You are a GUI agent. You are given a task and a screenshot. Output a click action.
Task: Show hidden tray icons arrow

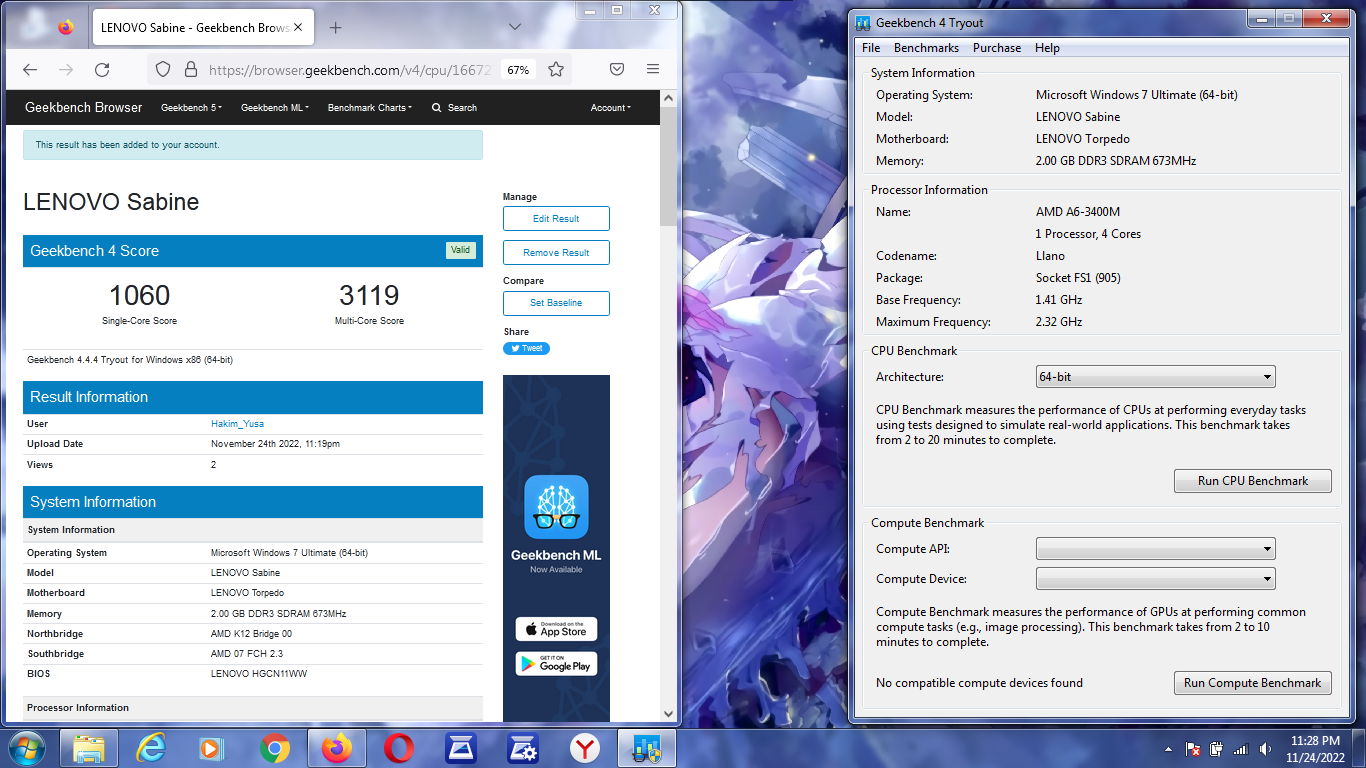point(1169,748)
